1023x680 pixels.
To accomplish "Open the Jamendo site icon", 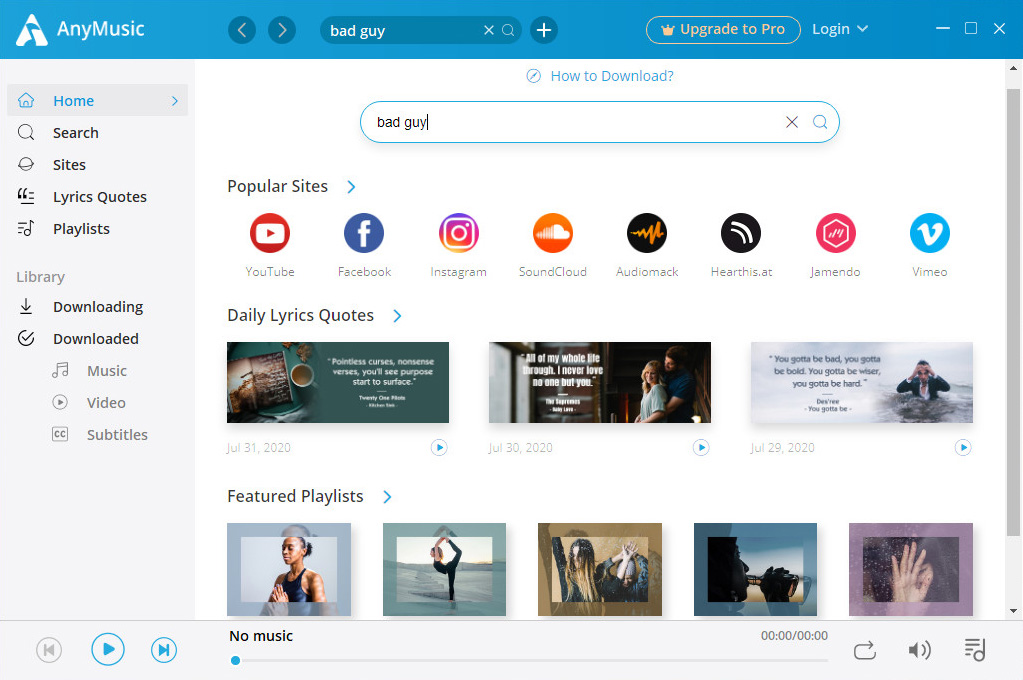I will (836, 233).
